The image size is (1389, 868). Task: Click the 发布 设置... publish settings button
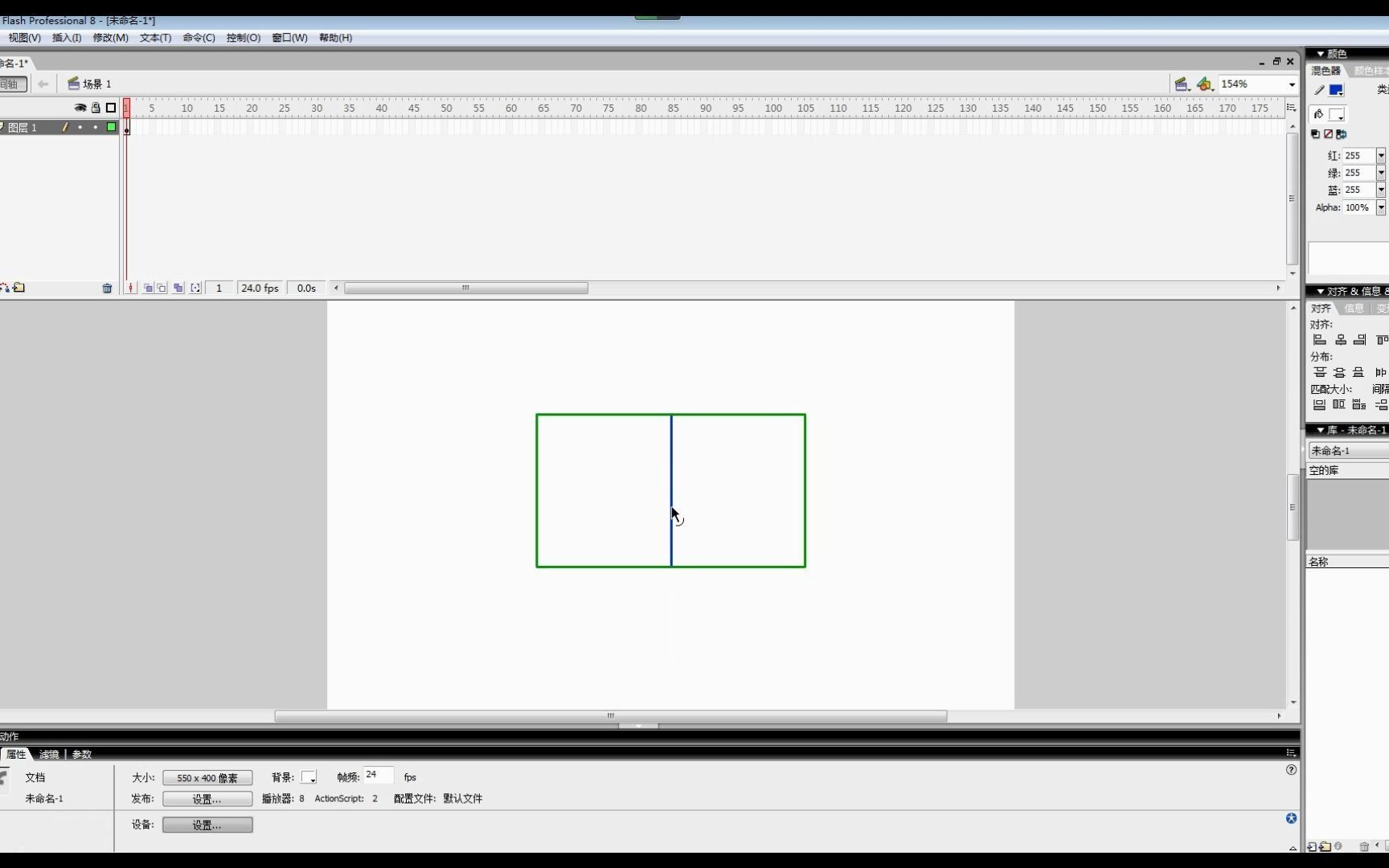point(207,799)
